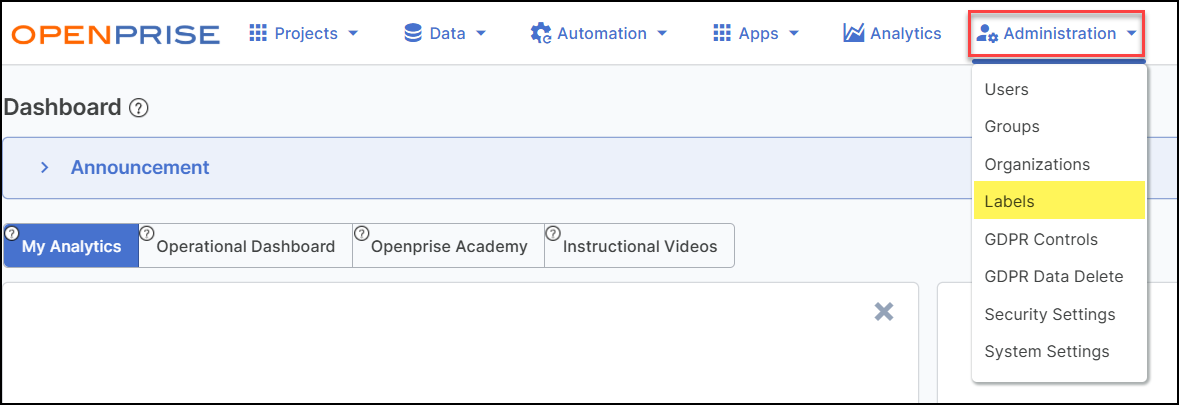Open GDPR Controls menu entry
Screen dimensions: 1179x405
[1041, 239]
